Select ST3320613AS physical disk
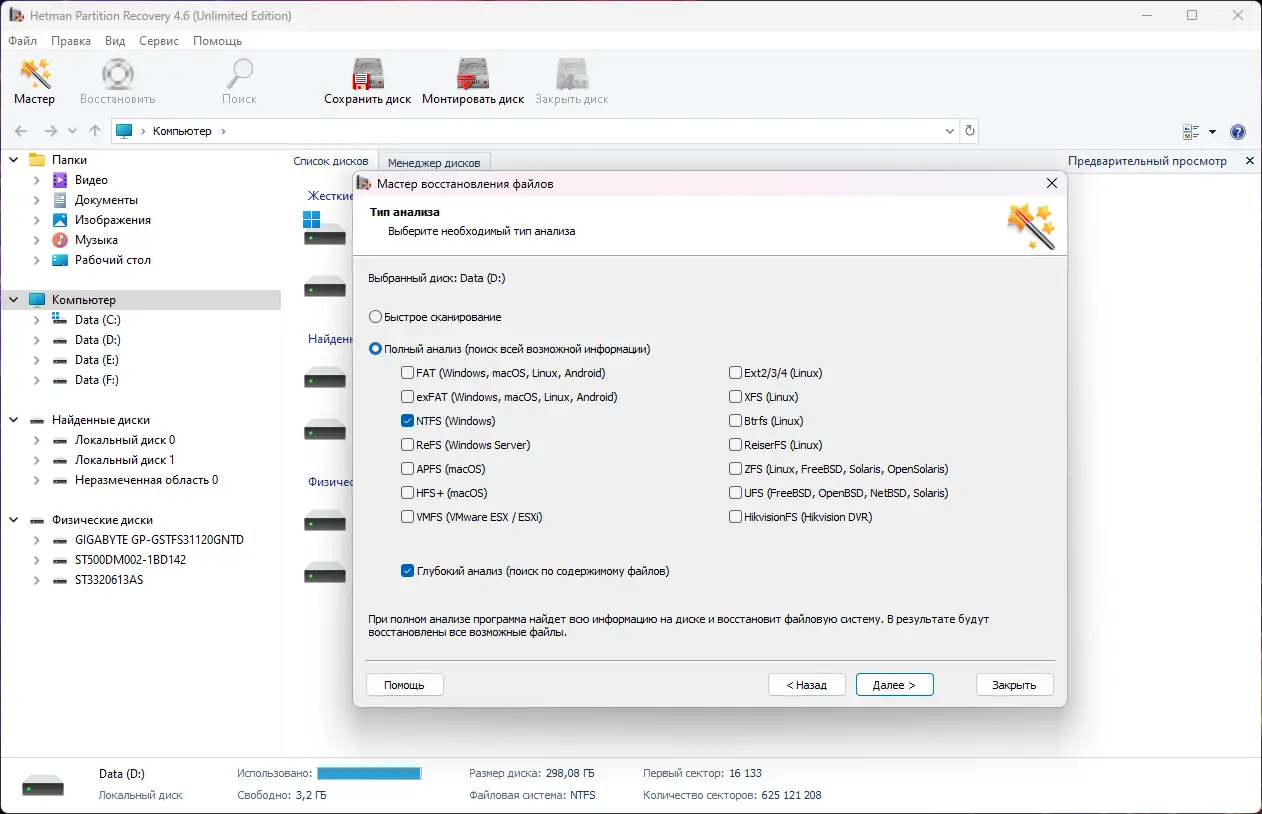This screenshot has height=814, width=1262. pyautogui.click(x=109, y=580)
